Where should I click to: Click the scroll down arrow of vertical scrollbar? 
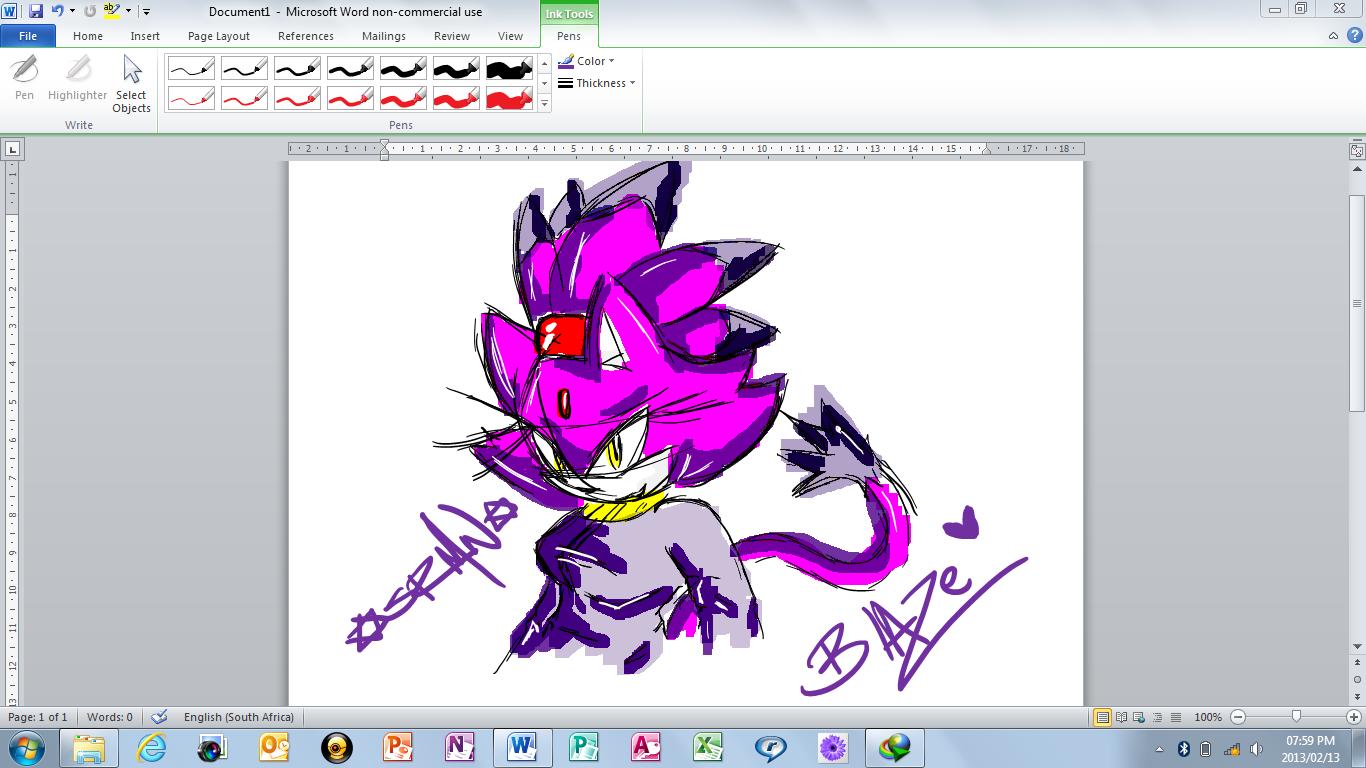pyautogui.click(x=1357, y=646)
